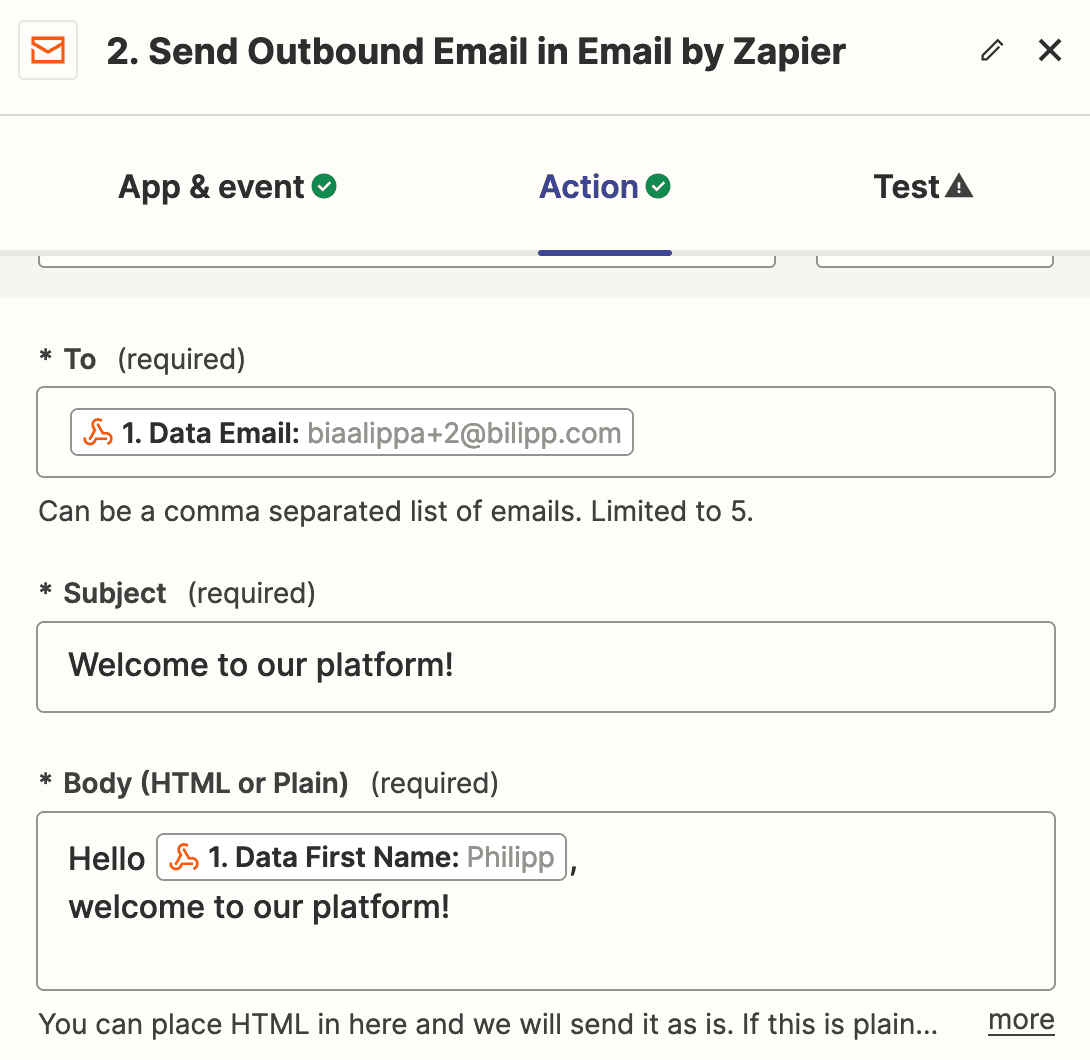Switch to the App & event tab

(211, 187)
